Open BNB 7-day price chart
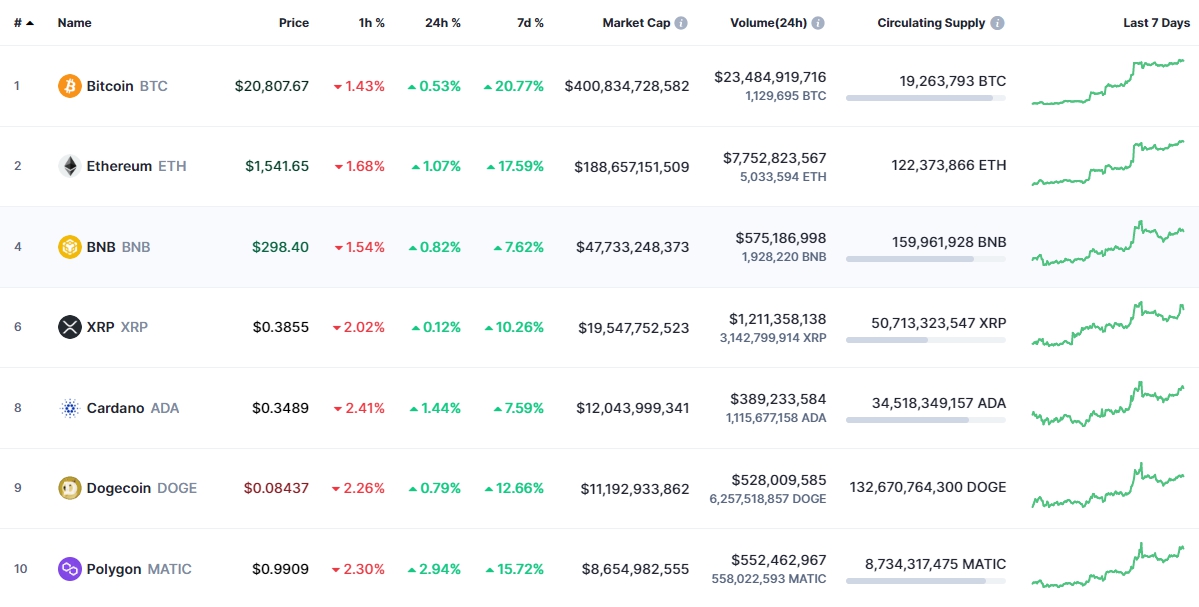 pos(1108,243)
